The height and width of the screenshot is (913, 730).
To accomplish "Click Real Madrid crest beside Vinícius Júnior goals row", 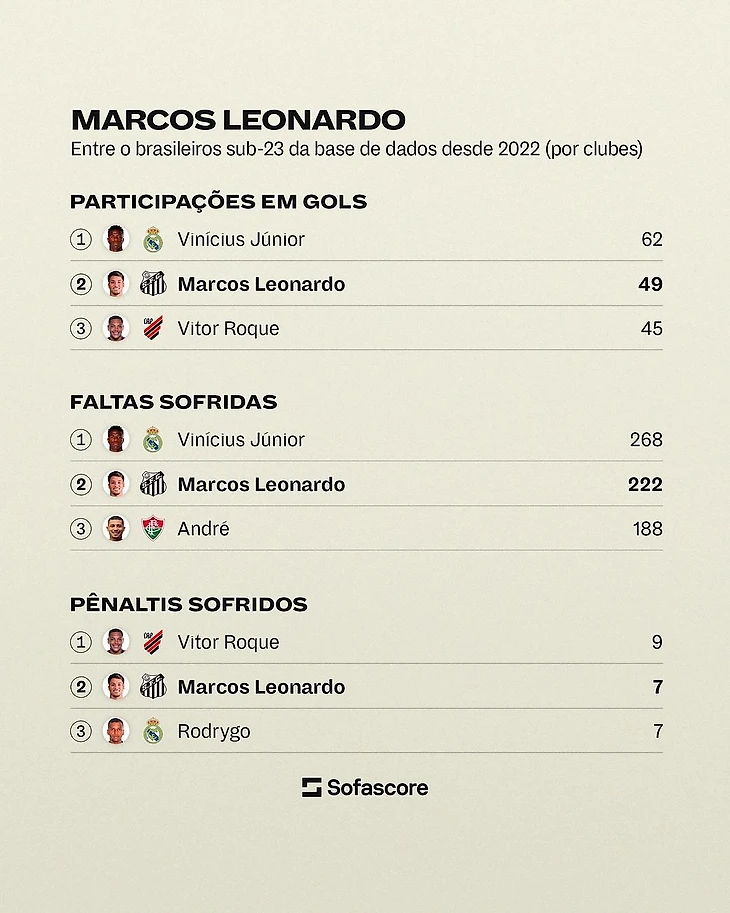I will pyautogui.click(x=153, y=239).
